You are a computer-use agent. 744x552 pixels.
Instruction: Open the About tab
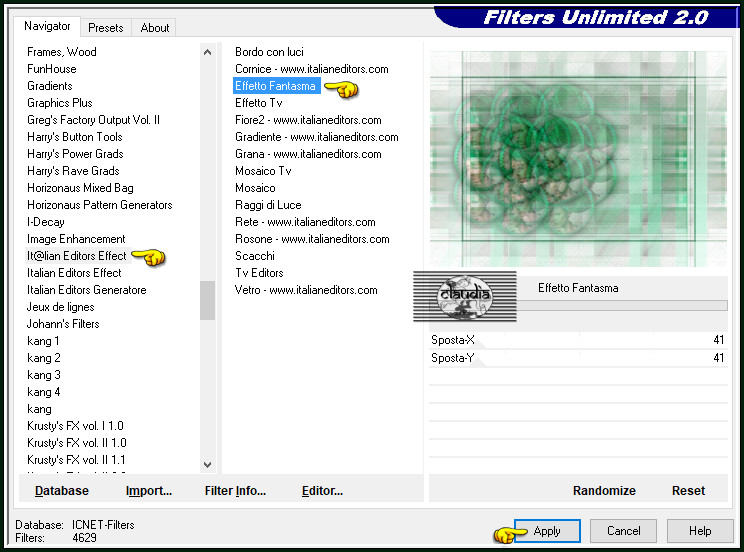click(x=155, y=28)
